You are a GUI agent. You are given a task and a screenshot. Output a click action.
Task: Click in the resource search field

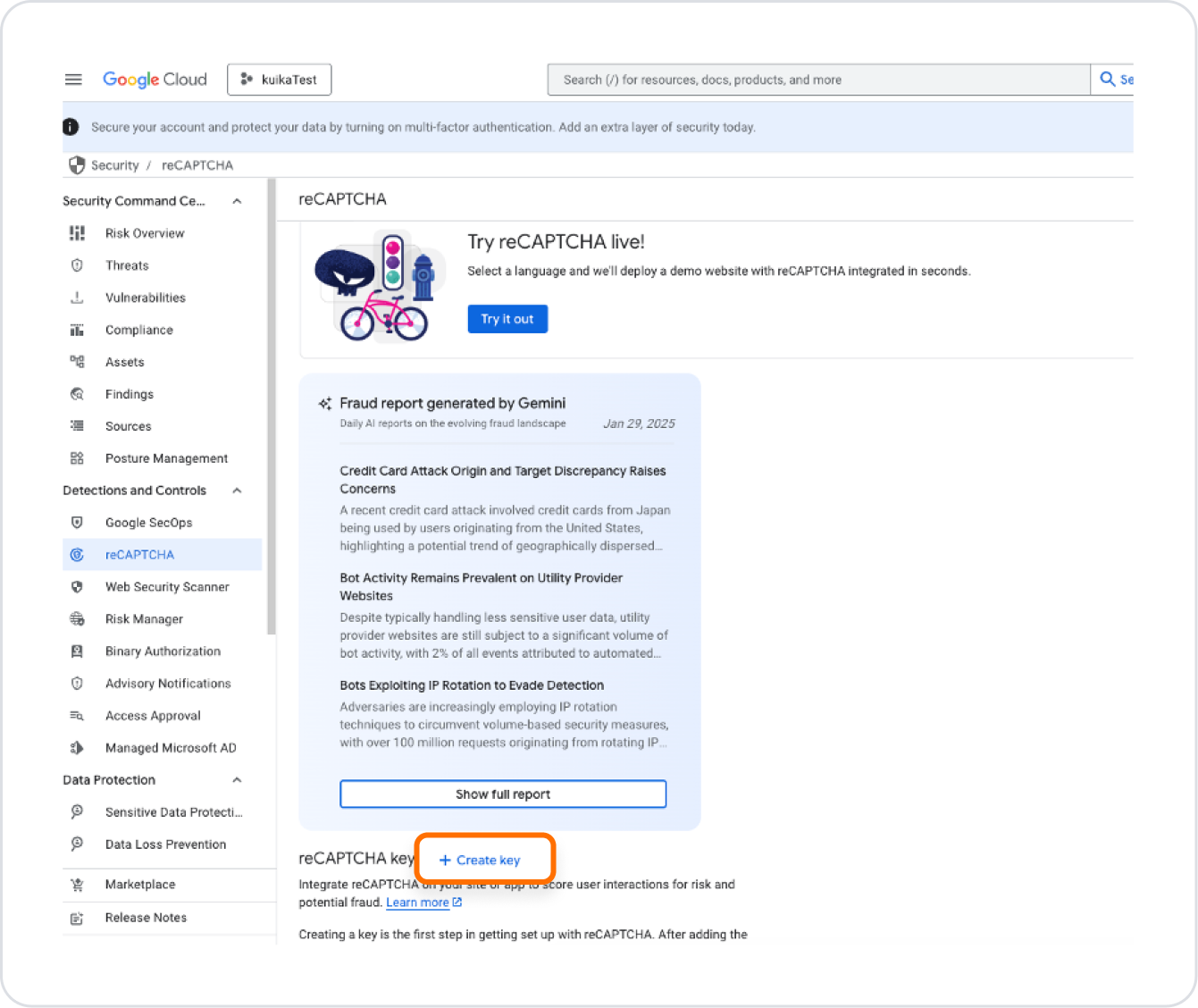pyautogui.click(x=818, y=80)
